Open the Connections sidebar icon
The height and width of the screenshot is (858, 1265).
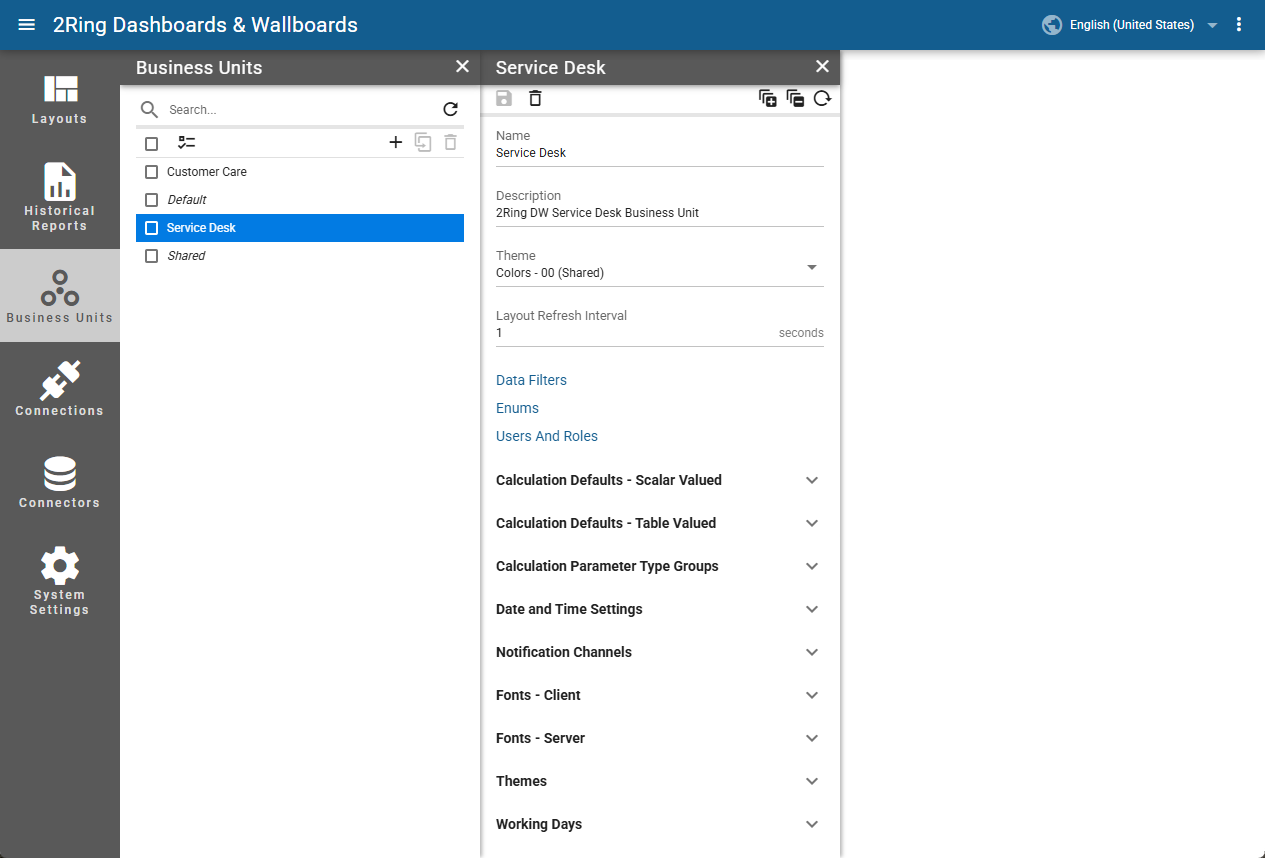60,389
